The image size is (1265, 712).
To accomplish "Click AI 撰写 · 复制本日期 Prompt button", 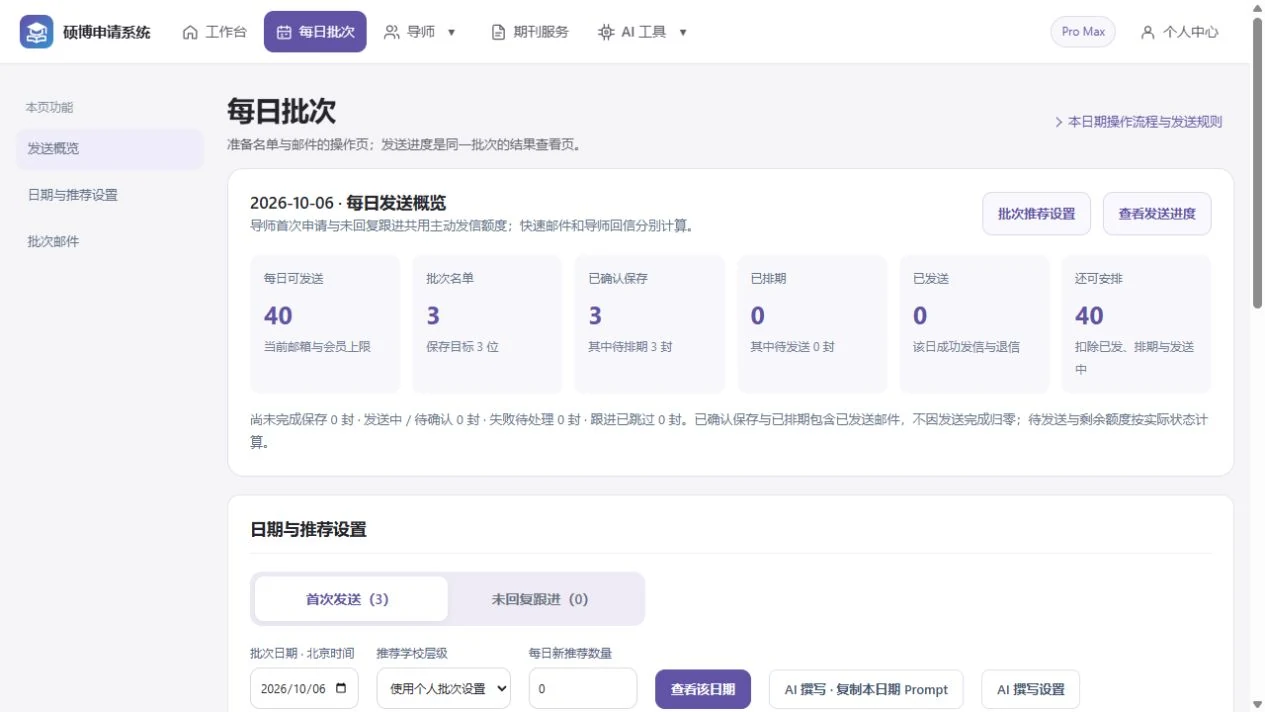I will [x=866, y=689].
